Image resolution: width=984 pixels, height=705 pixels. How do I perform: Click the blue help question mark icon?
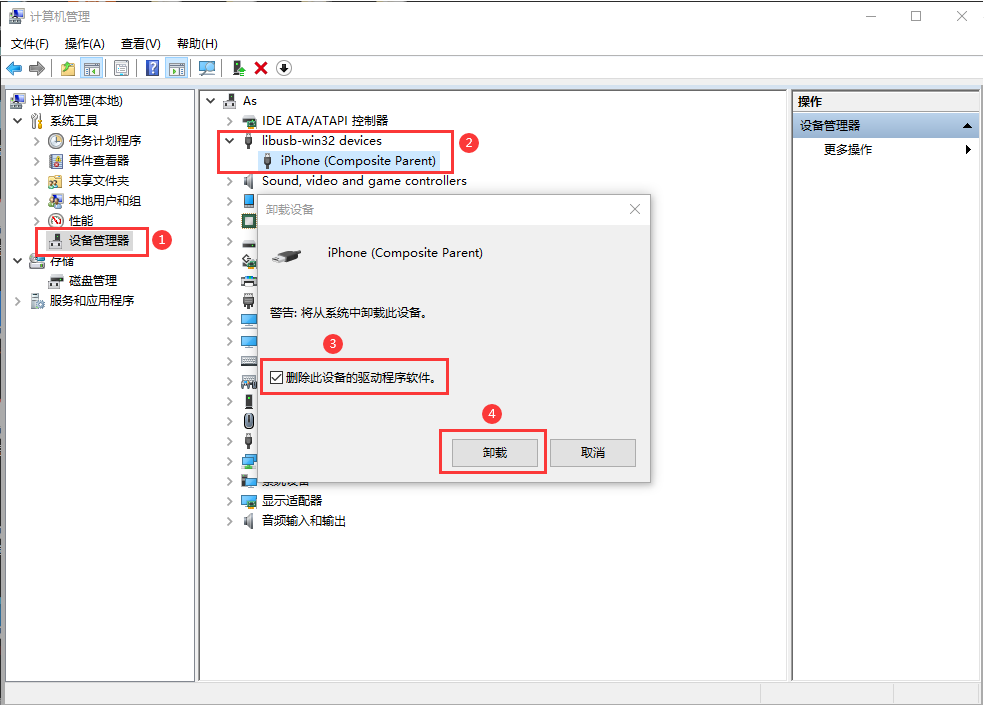153,68
